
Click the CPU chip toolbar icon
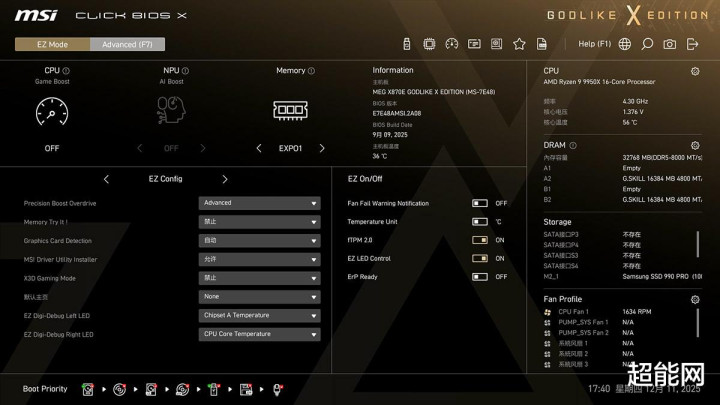429,44
